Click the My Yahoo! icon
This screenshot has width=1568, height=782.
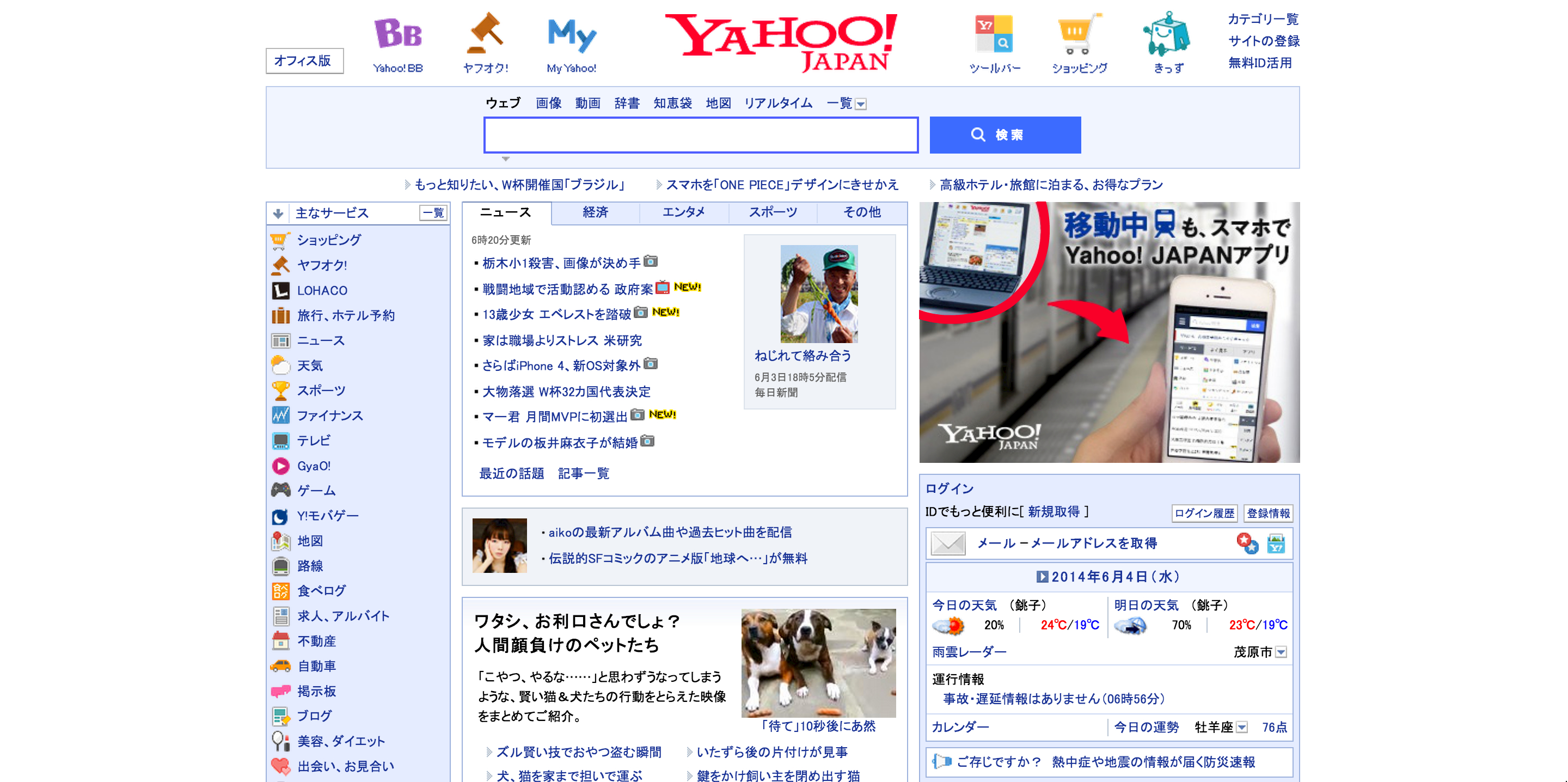[x=572, y=34]
